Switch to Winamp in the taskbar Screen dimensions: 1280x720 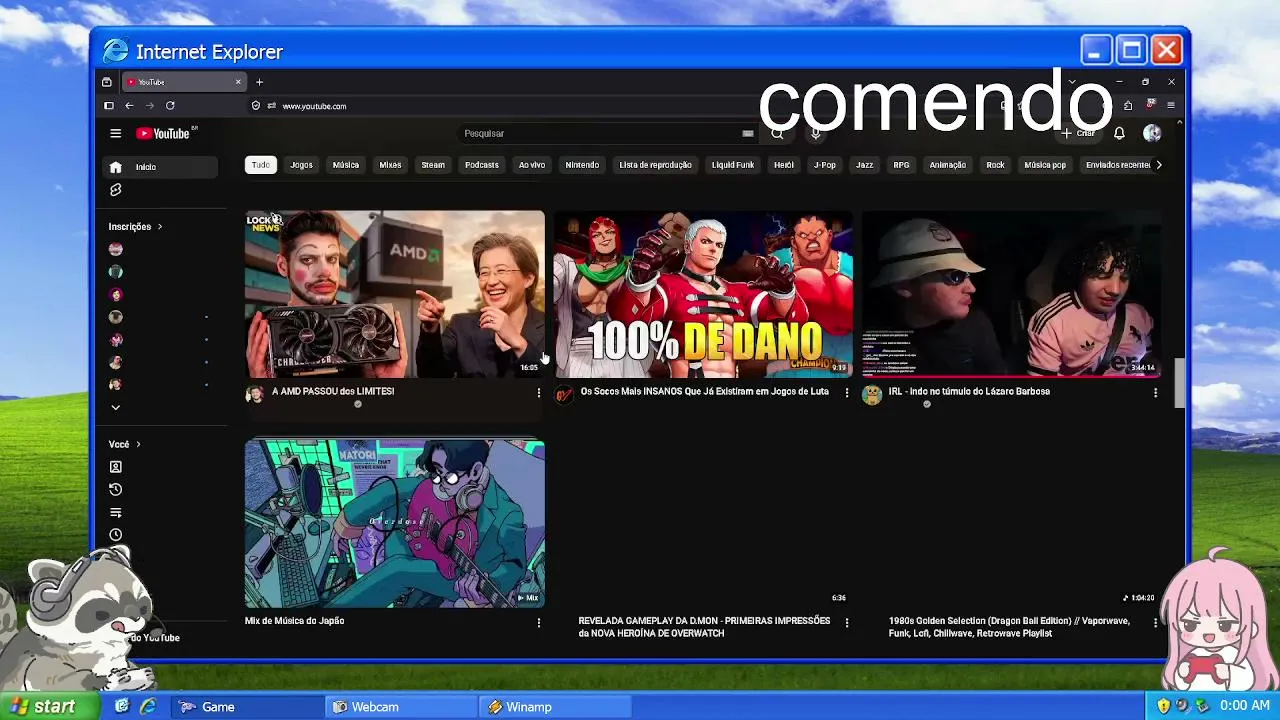click(554, 707)
